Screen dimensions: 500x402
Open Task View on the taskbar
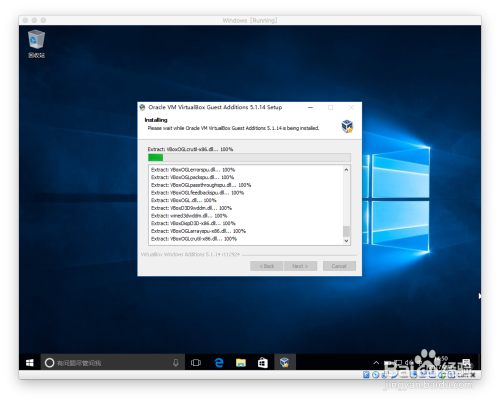[x=196, y=363]
